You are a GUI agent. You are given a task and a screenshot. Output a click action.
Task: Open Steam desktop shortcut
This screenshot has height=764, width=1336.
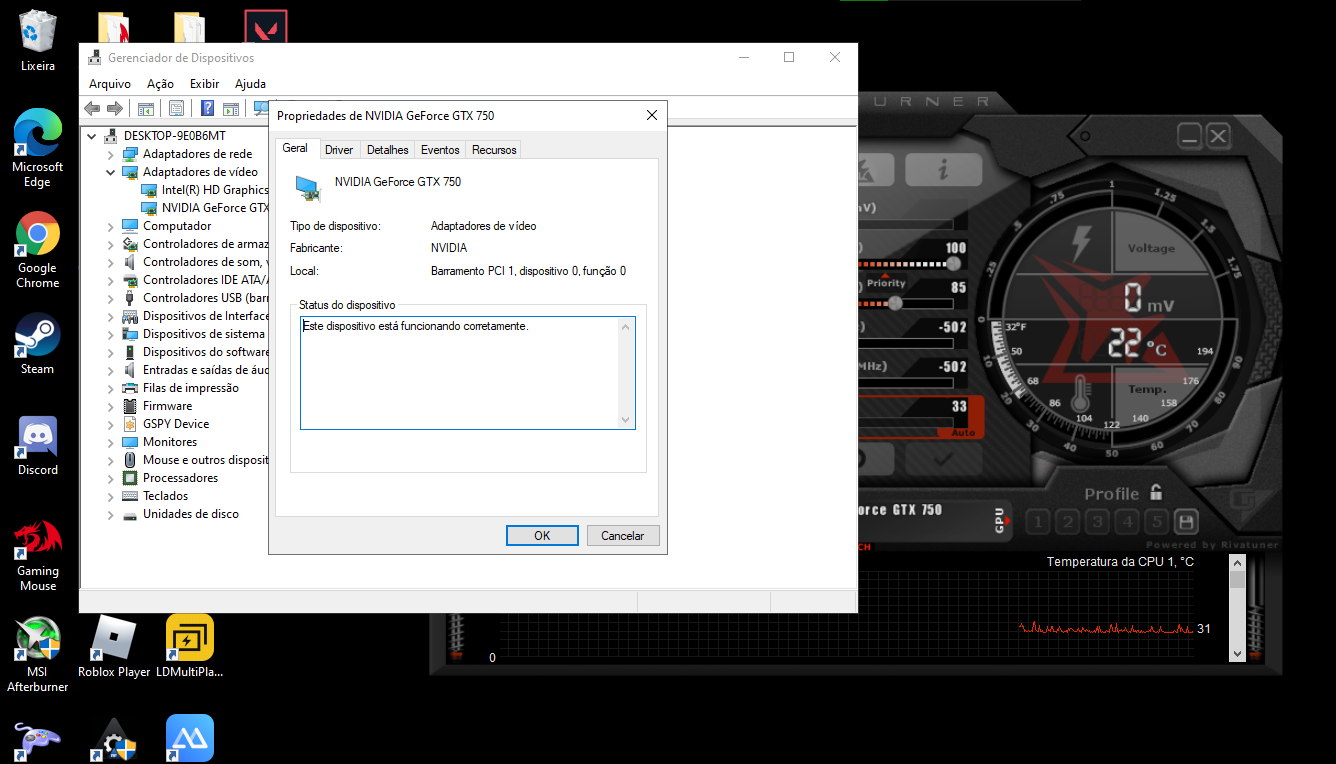pos(38,344)
